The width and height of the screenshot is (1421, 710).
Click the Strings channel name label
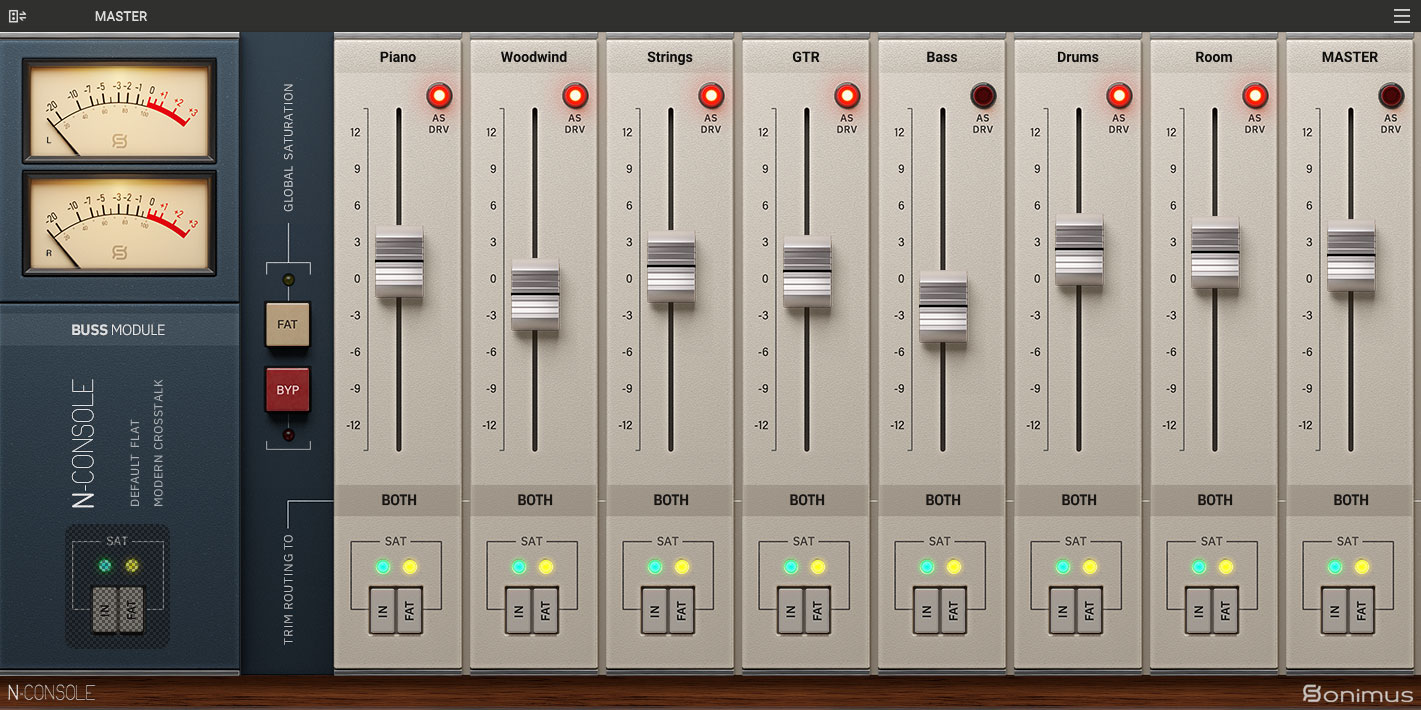(670, 57)
